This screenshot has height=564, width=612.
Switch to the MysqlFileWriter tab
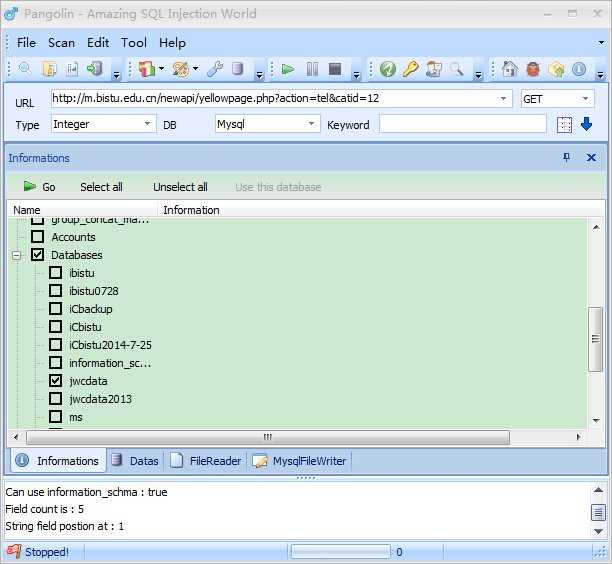299,461
